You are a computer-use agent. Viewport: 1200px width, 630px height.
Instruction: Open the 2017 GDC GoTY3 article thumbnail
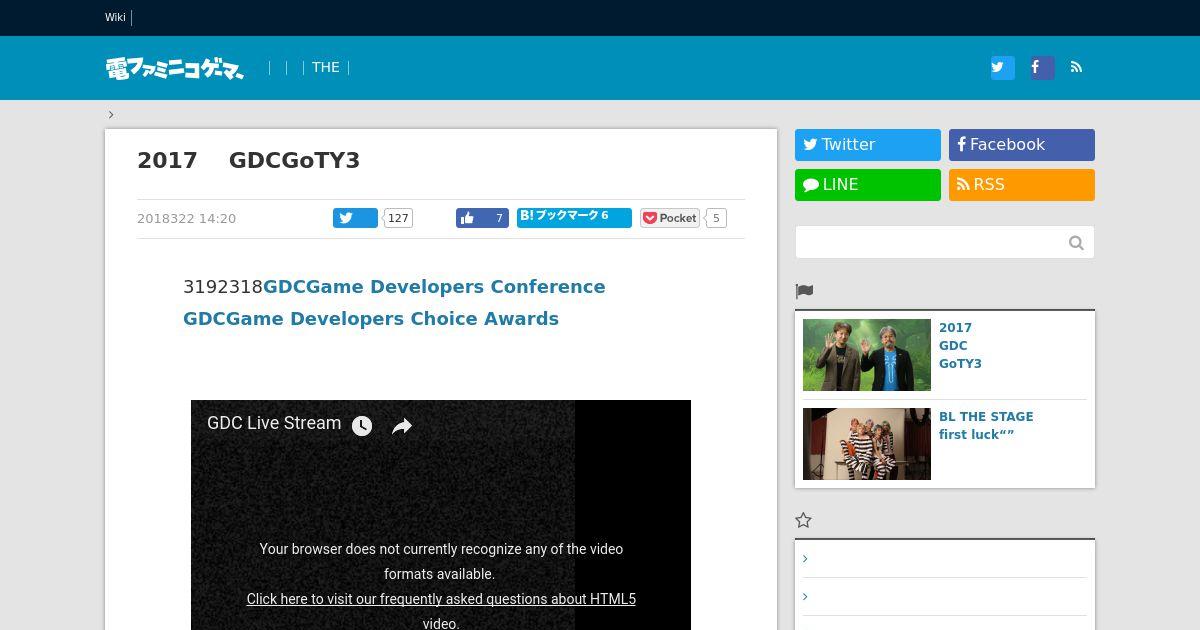(867, 355)
